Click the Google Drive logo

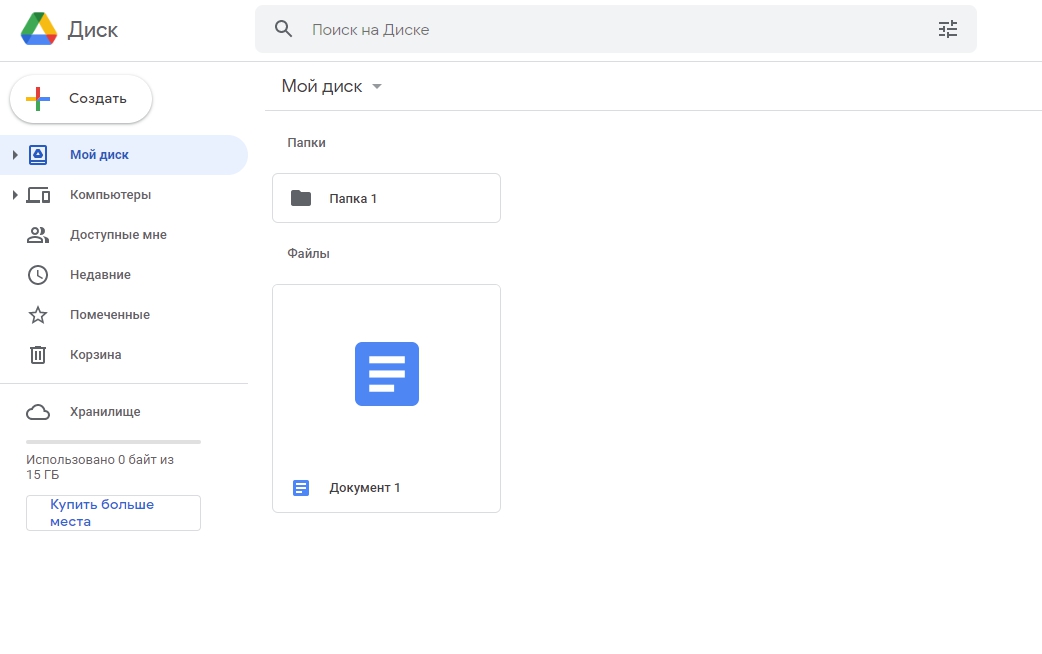tap(39, 29)
